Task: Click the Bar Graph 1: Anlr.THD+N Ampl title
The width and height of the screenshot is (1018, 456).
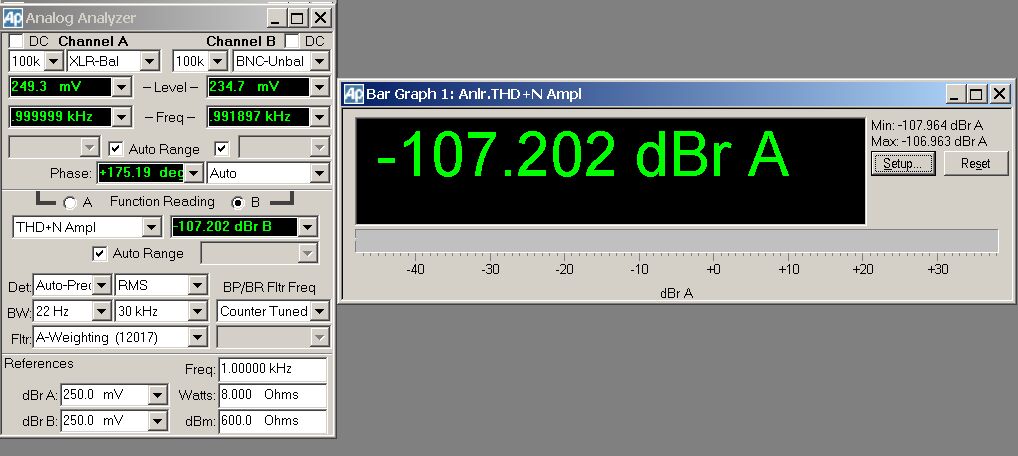Action: coord(473,94)
